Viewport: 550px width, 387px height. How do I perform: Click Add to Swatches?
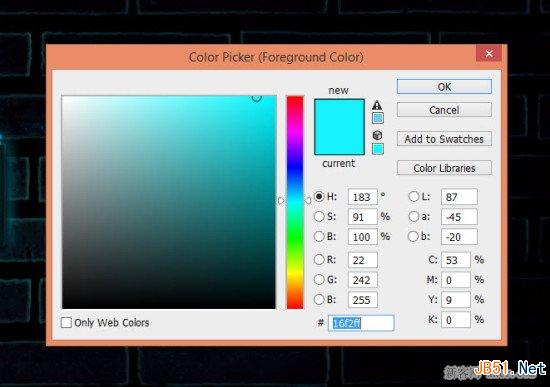[444, 139]
